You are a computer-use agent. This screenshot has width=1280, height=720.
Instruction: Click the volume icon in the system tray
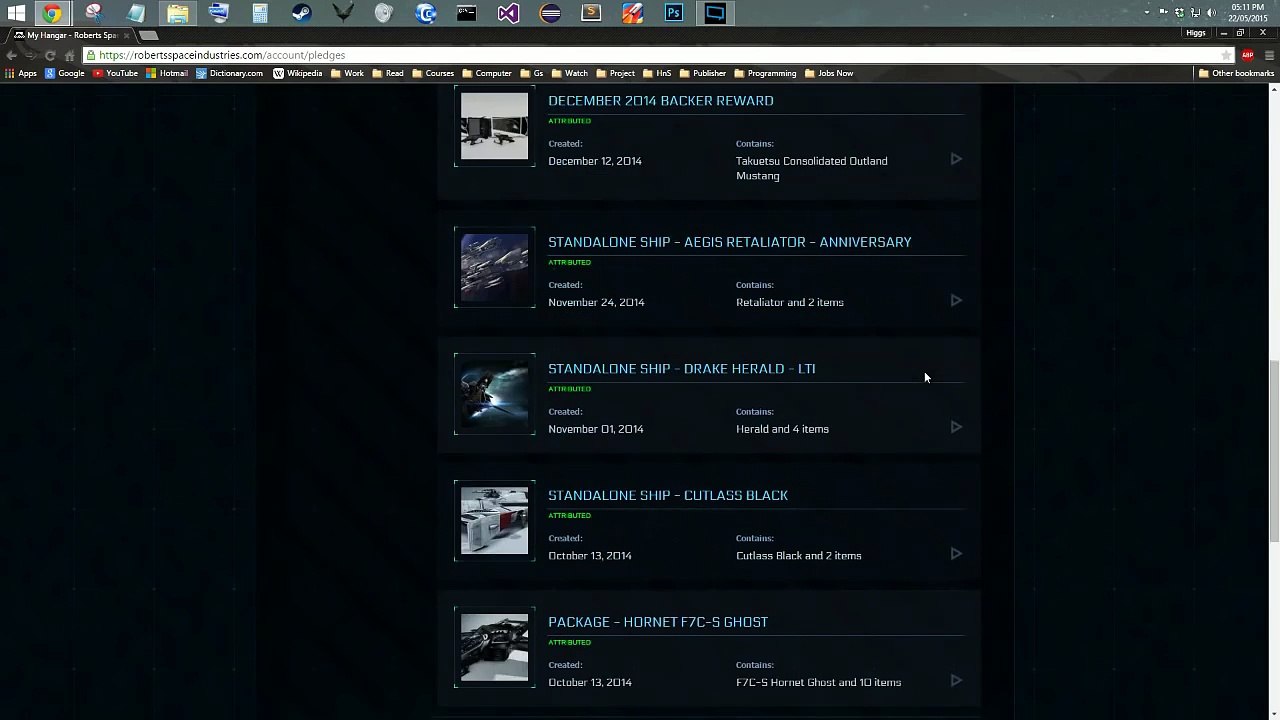click(1211, 12)
